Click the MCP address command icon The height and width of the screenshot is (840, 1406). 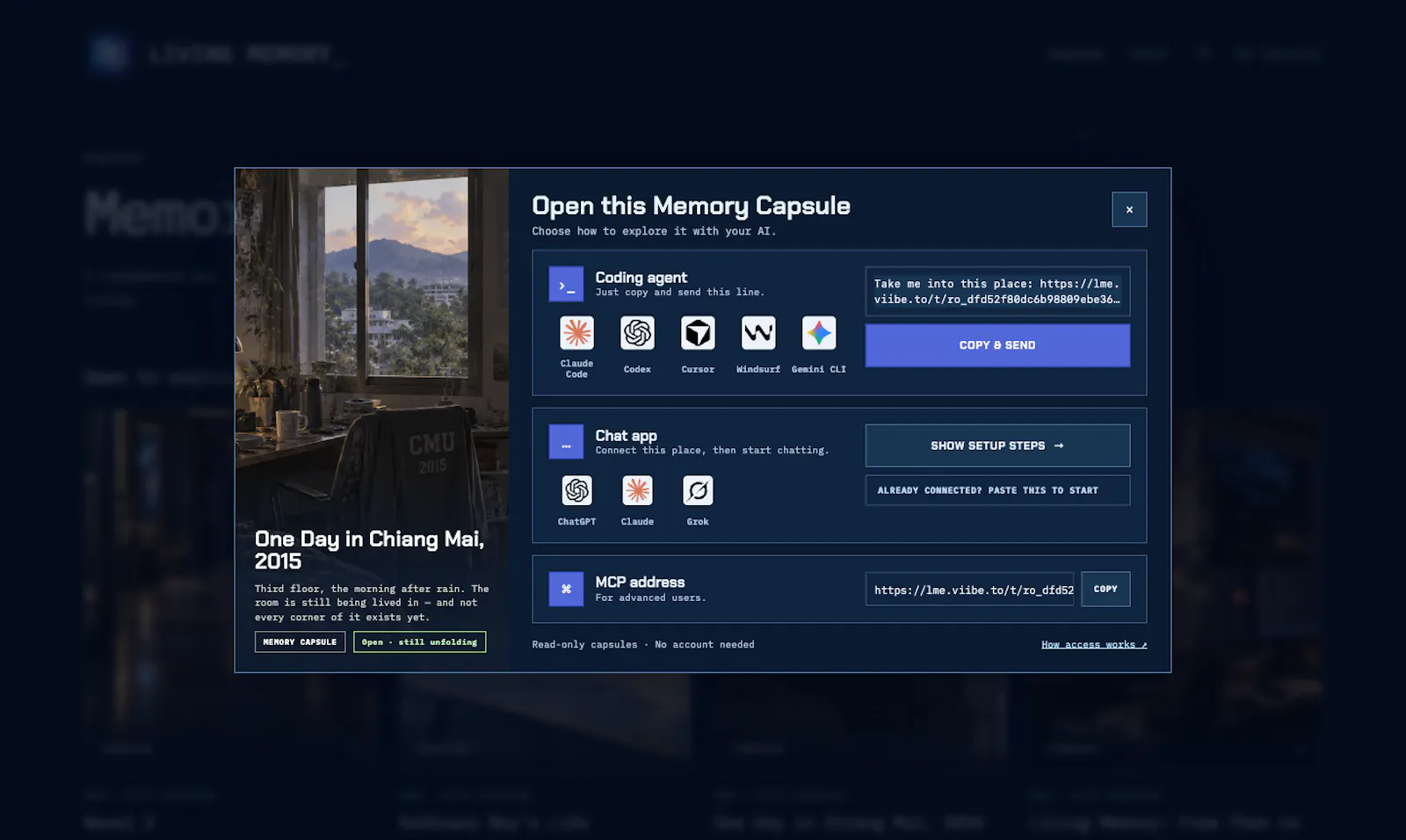pyautogui.click(x=566, y=589)
